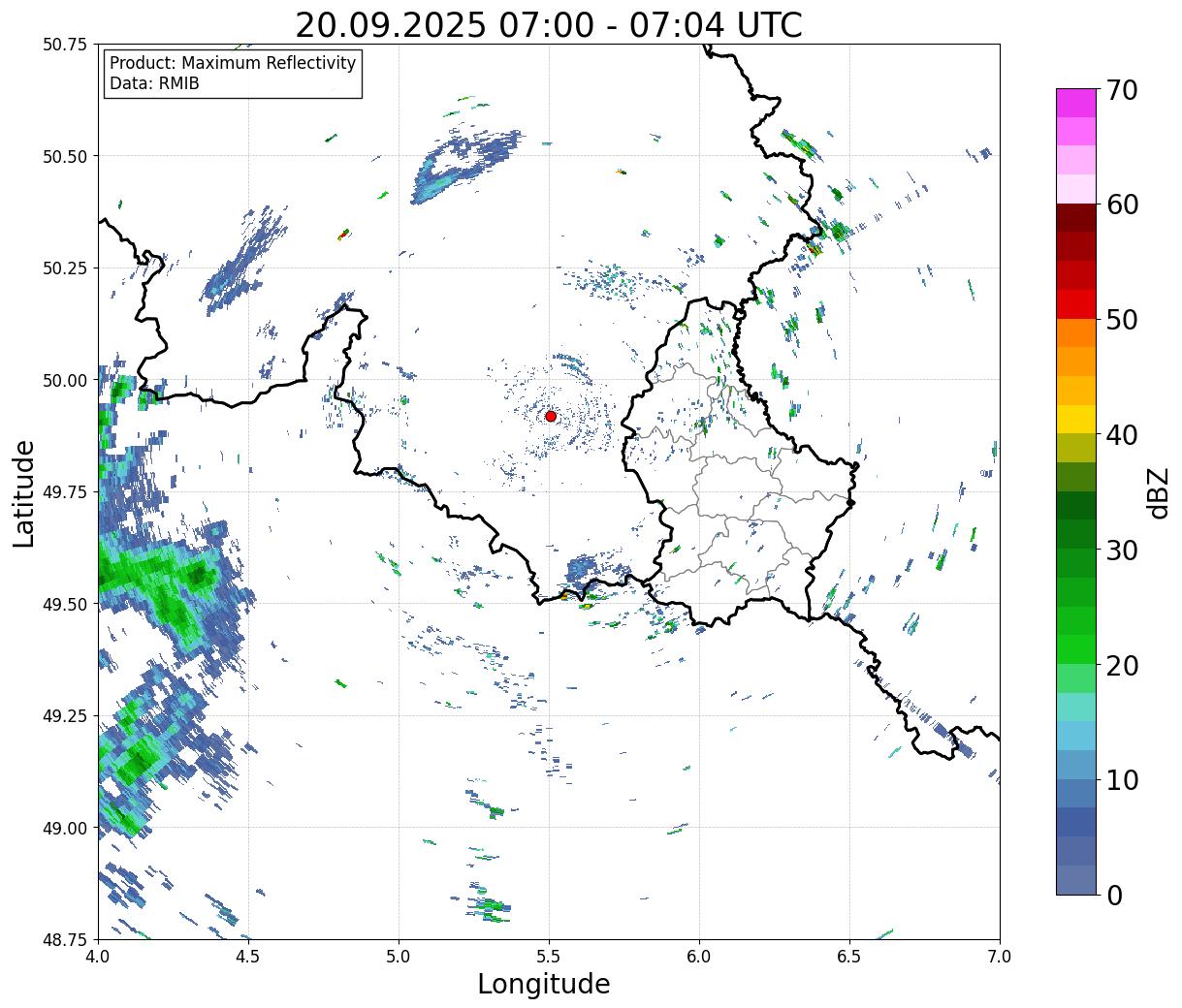The height and width of the screenshot is (1008, 1182).
Task: Click latitude tick label 50.00
Action: pyautogui.click(x=65, y=380)
